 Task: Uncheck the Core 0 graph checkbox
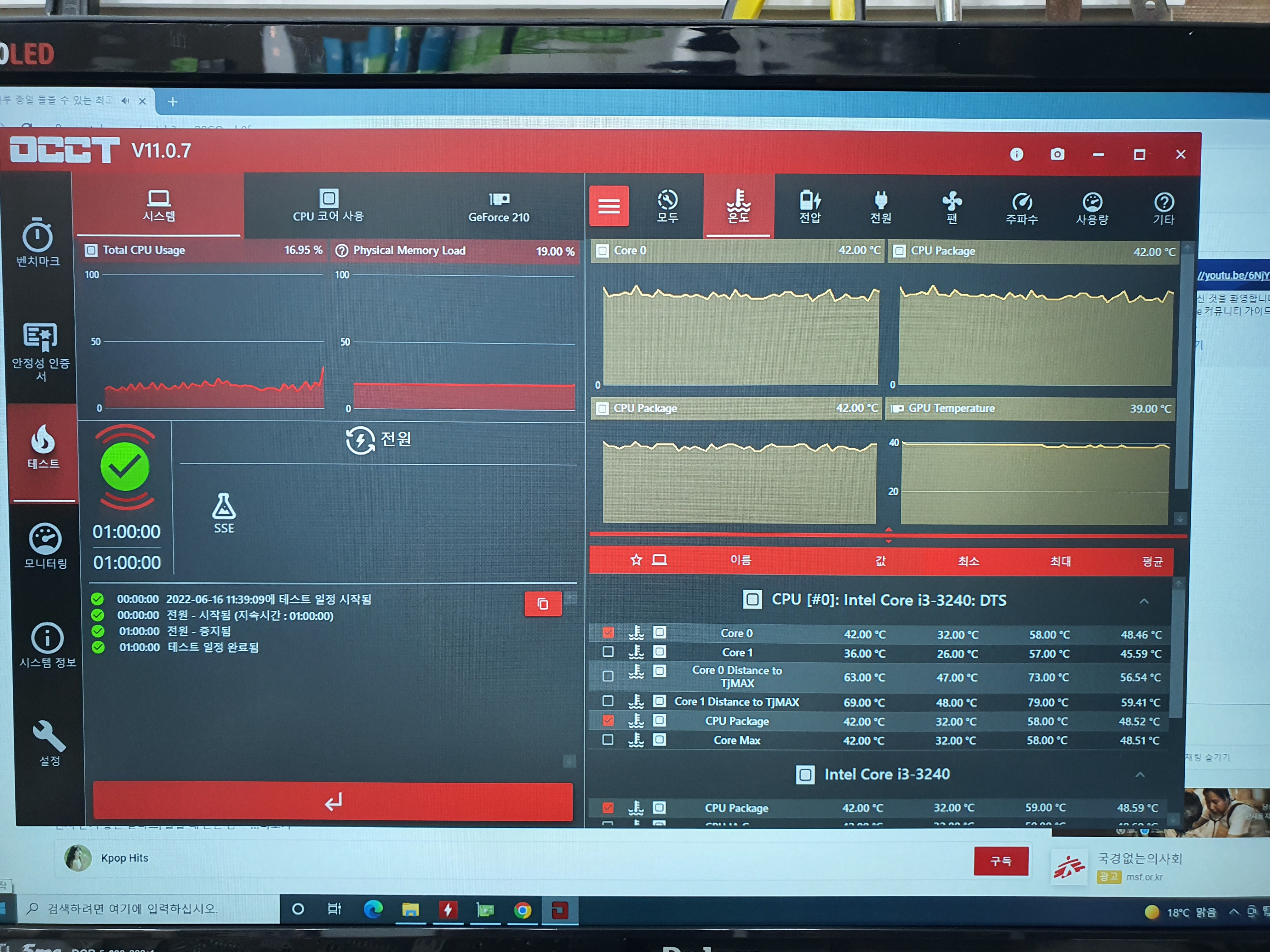[x=609, y=633]
